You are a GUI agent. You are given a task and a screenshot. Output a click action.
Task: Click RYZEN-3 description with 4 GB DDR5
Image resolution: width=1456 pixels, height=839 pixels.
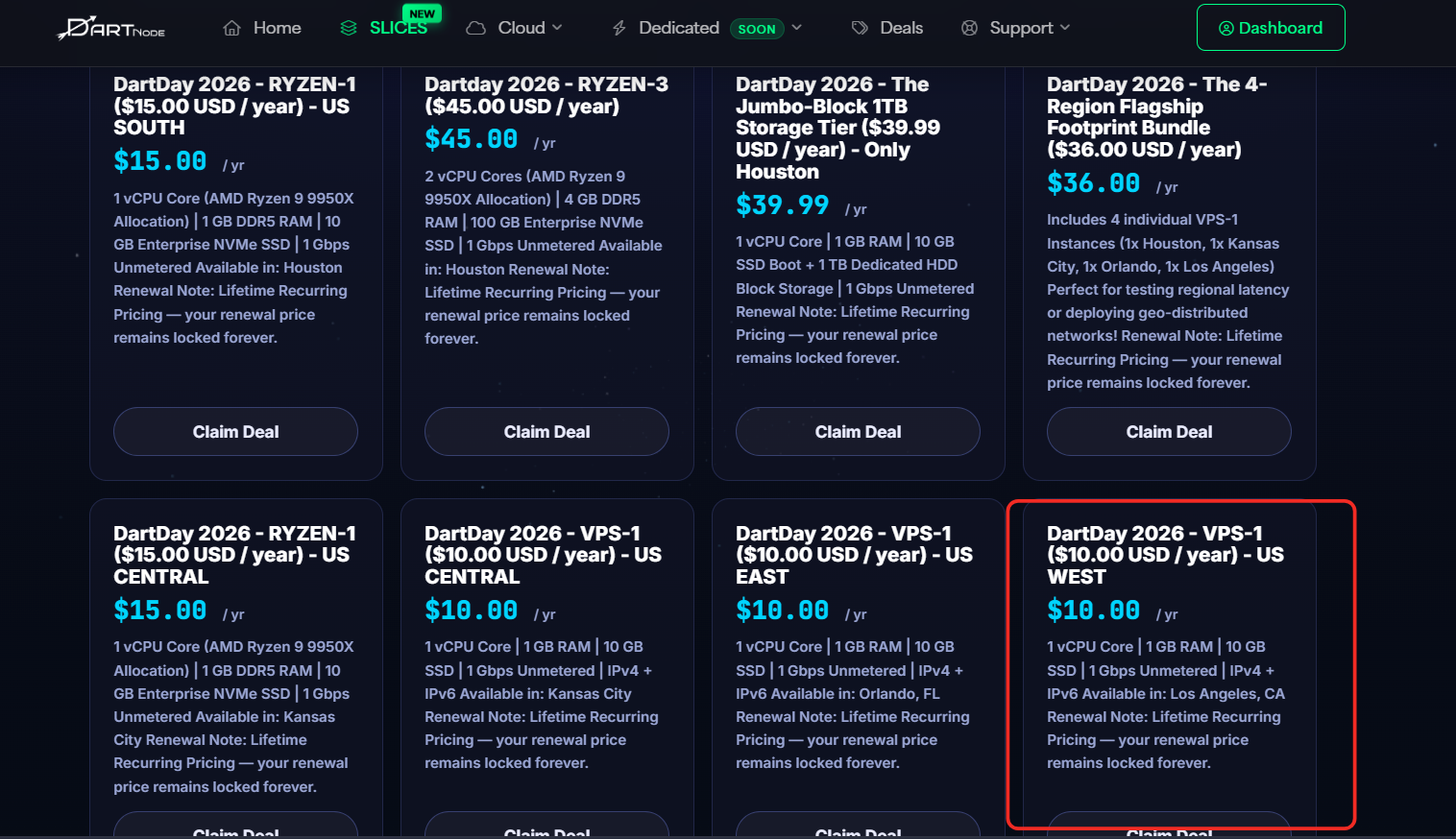(544, 257)
